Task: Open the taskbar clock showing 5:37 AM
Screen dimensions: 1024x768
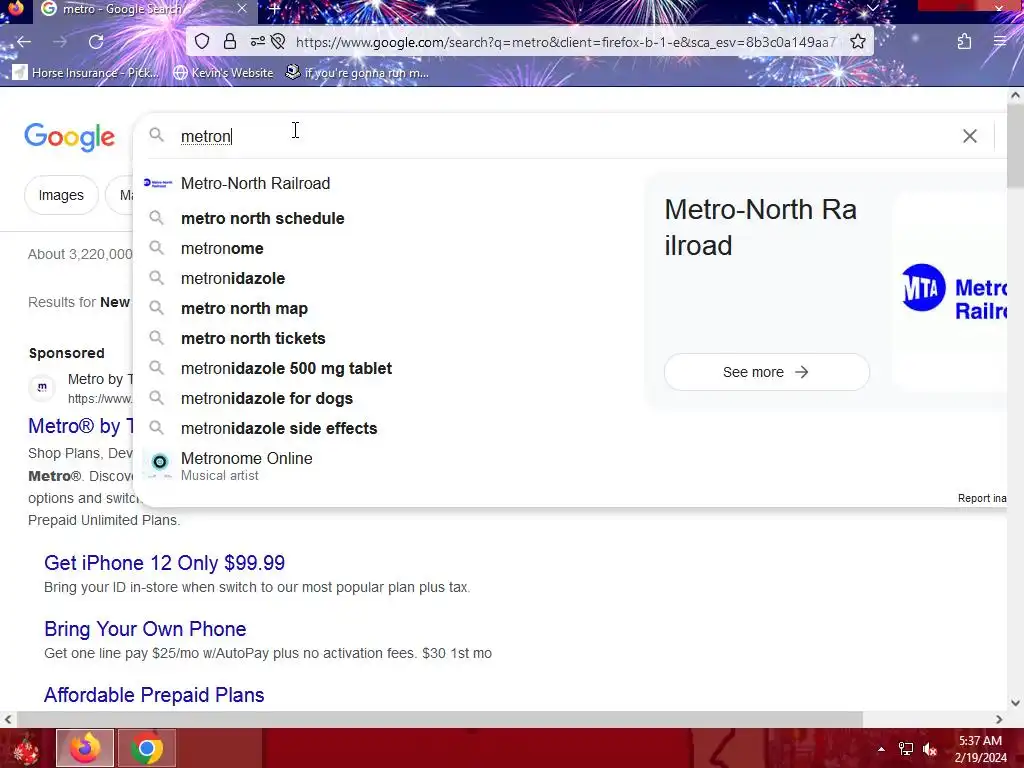Action: (x=980, y=749)
